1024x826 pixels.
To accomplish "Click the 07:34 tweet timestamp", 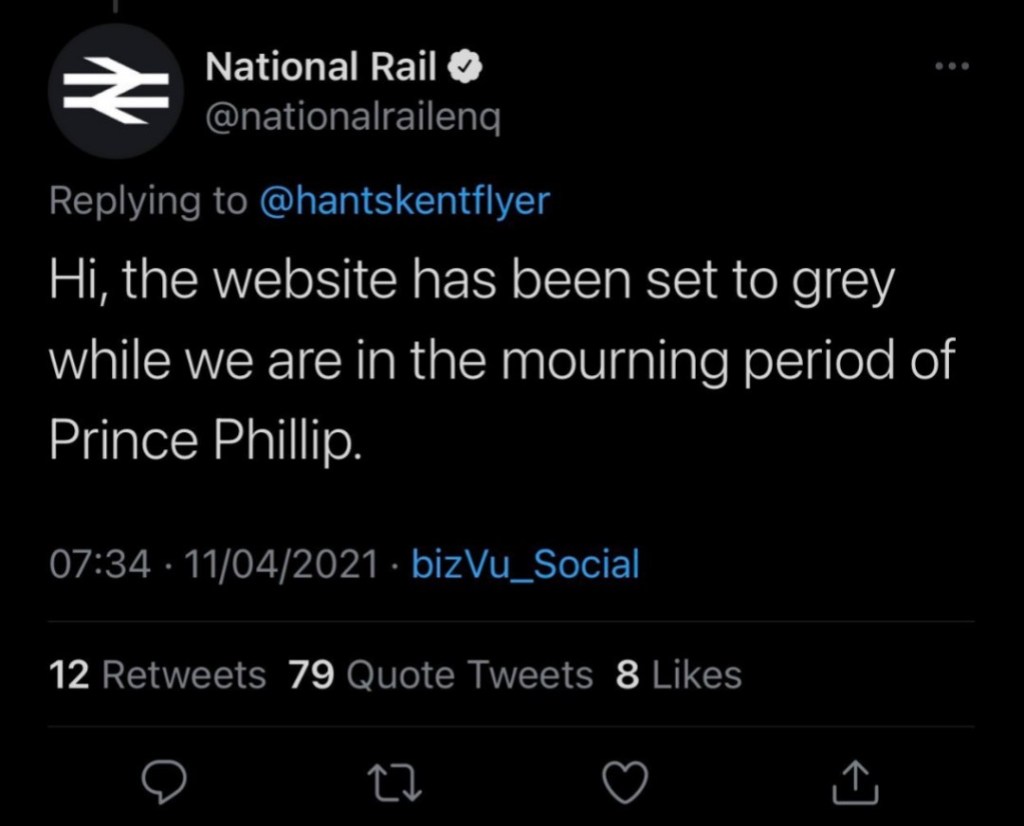I will tap(100, 565).
